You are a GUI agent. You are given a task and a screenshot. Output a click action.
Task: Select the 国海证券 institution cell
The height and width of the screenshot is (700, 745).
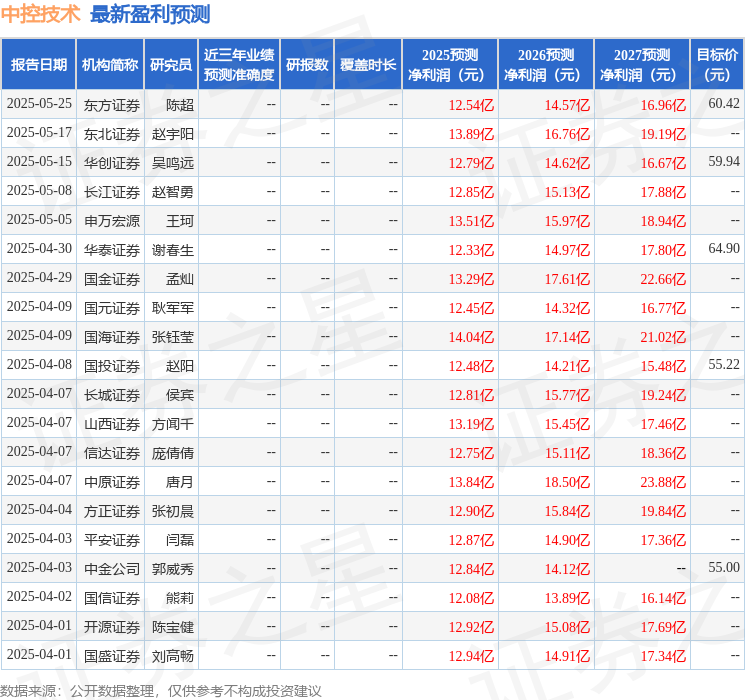coord(112,337)
